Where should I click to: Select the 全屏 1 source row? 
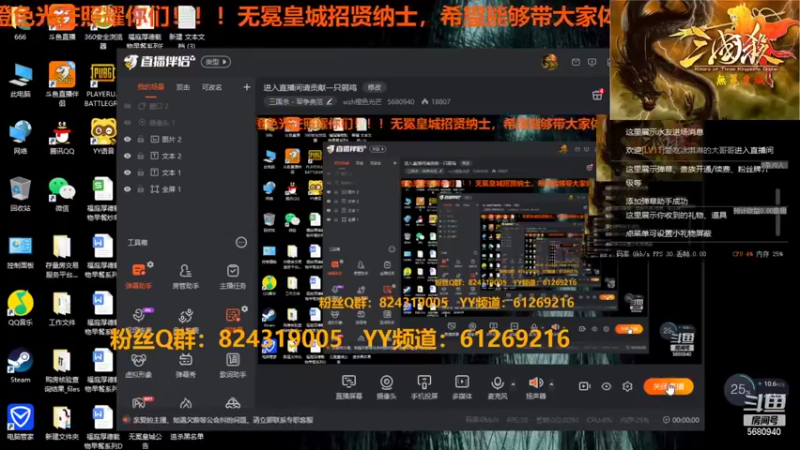tap(186, 189)
